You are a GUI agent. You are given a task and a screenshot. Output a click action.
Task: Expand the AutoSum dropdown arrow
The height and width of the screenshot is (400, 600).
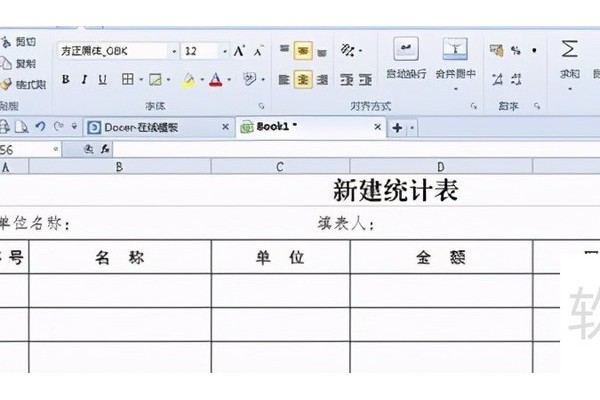[x=570, y=89]
